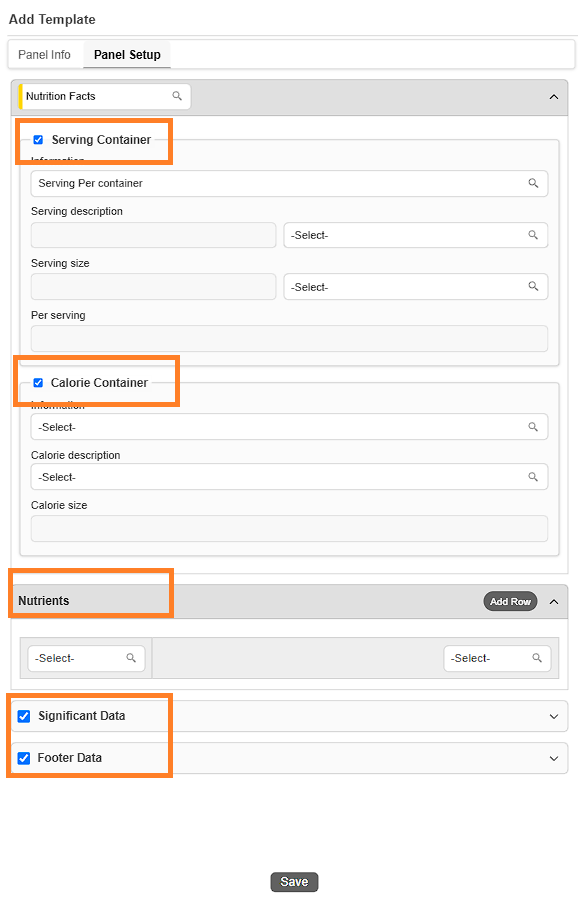The image size is (578, 901).
Task: Uncheck the Calorie Container checkbox
Action: 38,383
